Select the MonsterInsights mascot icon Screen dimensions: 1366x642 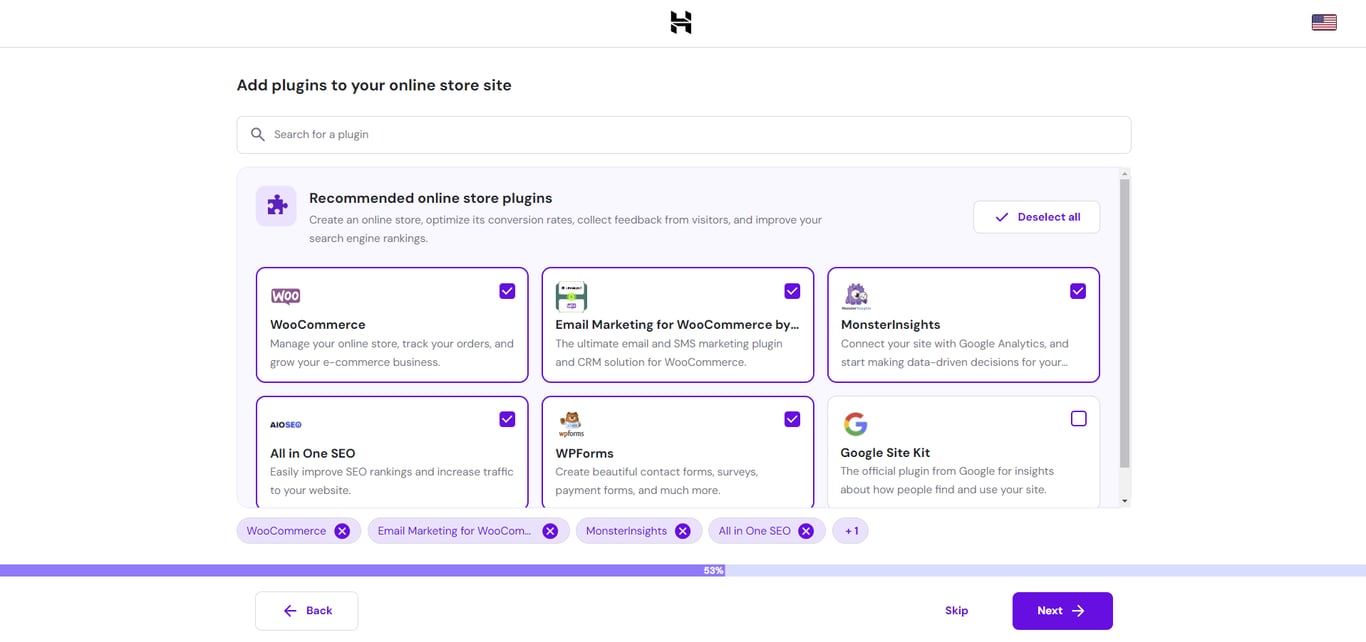[857, 295]
